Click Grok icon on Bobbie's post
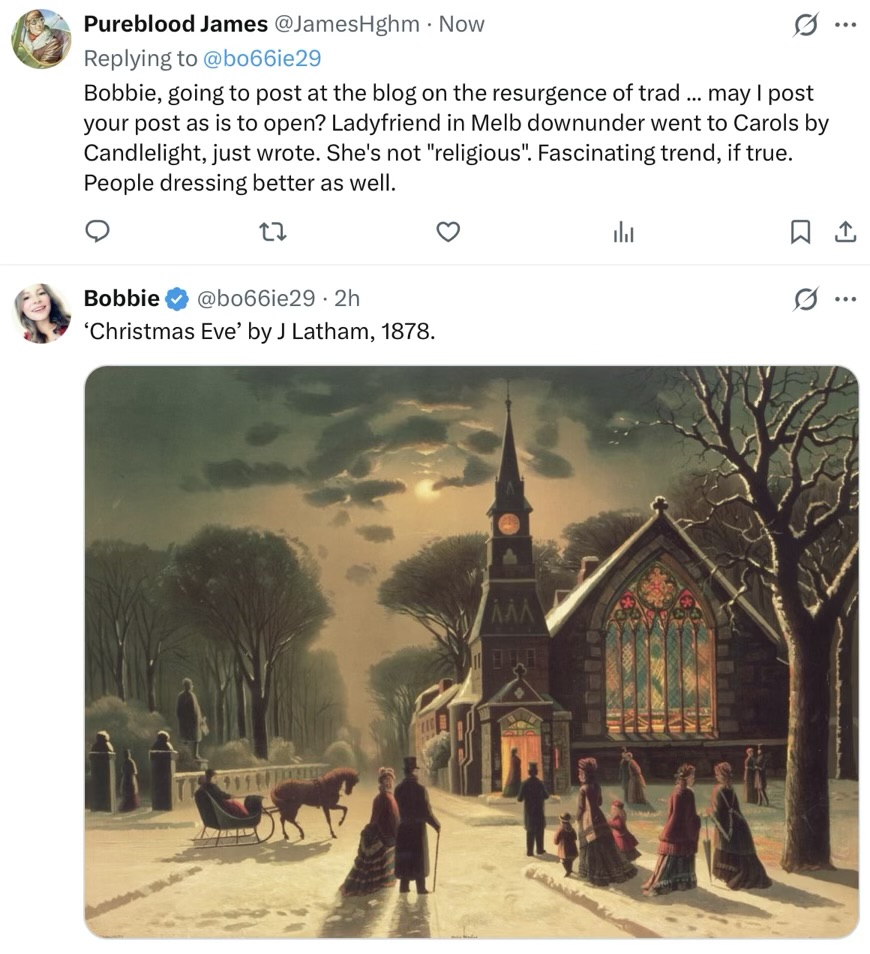The height and width of the screenshot is (954, 870). pos(804,298)
